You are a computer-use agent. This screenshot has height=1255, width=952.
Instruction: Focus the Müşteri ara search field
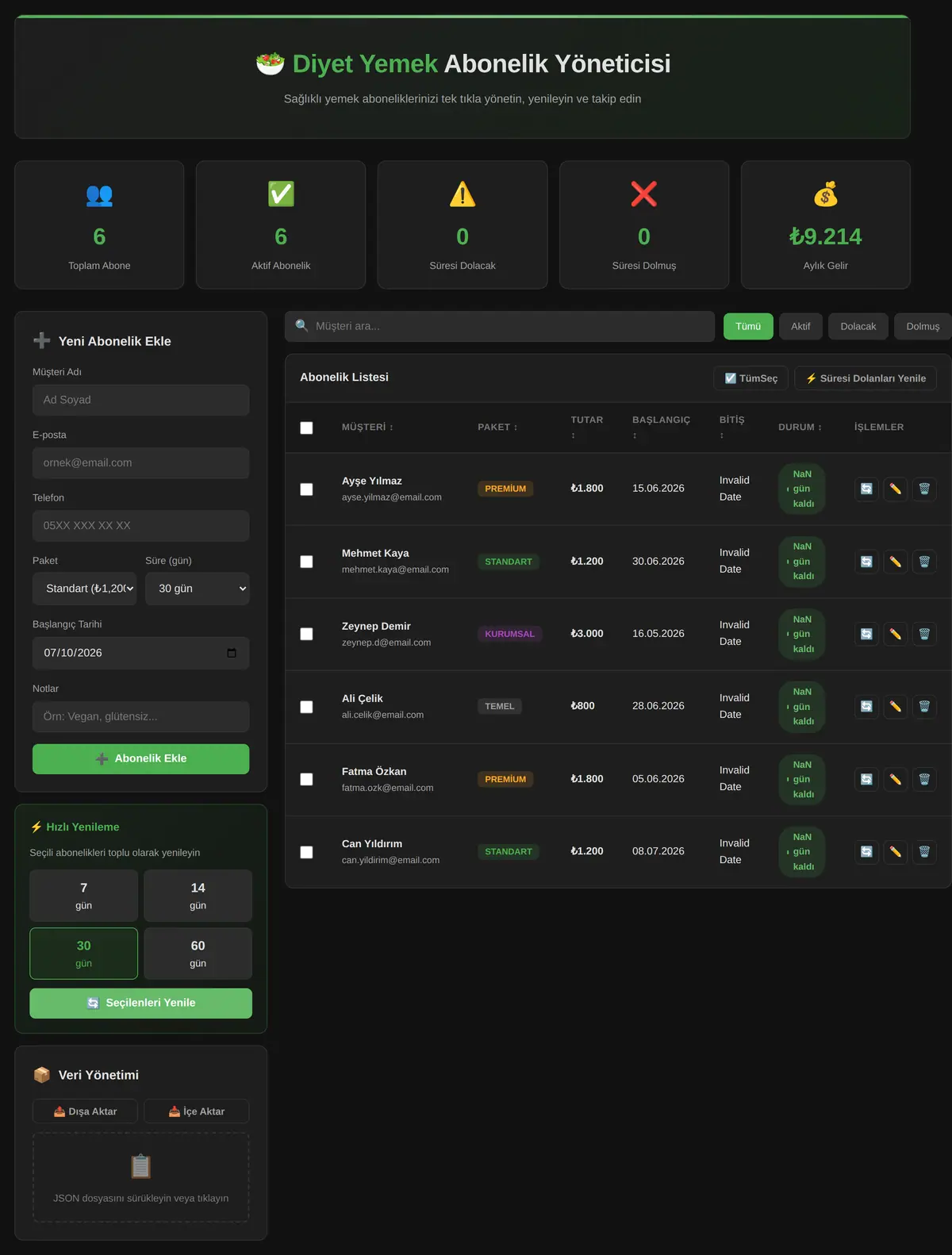point(500,326)
